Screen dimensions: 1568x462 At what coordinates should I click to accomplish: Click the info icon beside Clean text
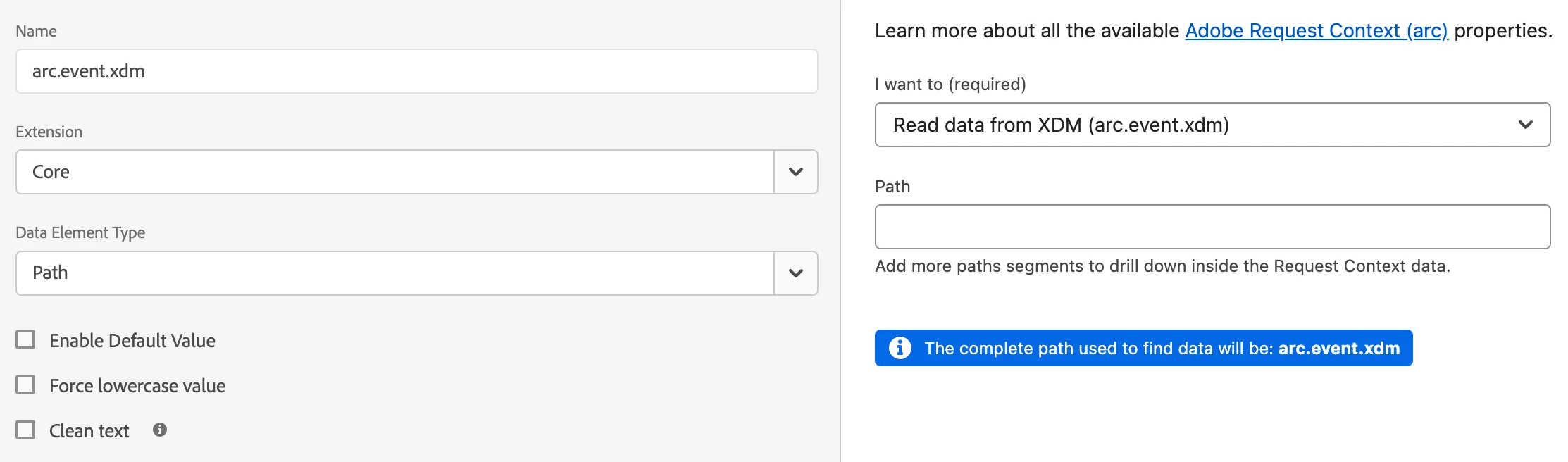pyautogui.click(x=160, y=430)
